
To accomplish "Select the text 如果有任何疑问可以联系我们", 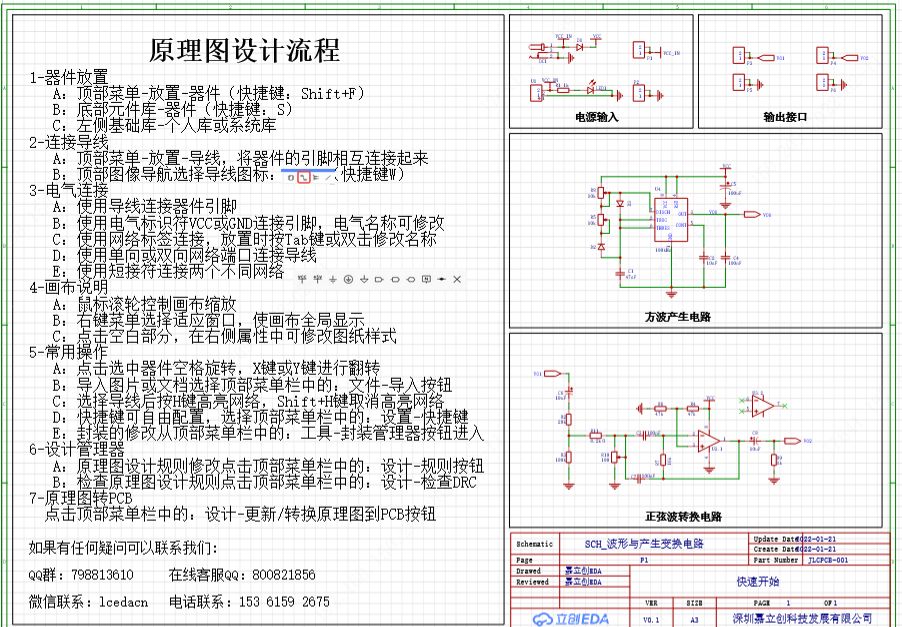I will point(123,548).
